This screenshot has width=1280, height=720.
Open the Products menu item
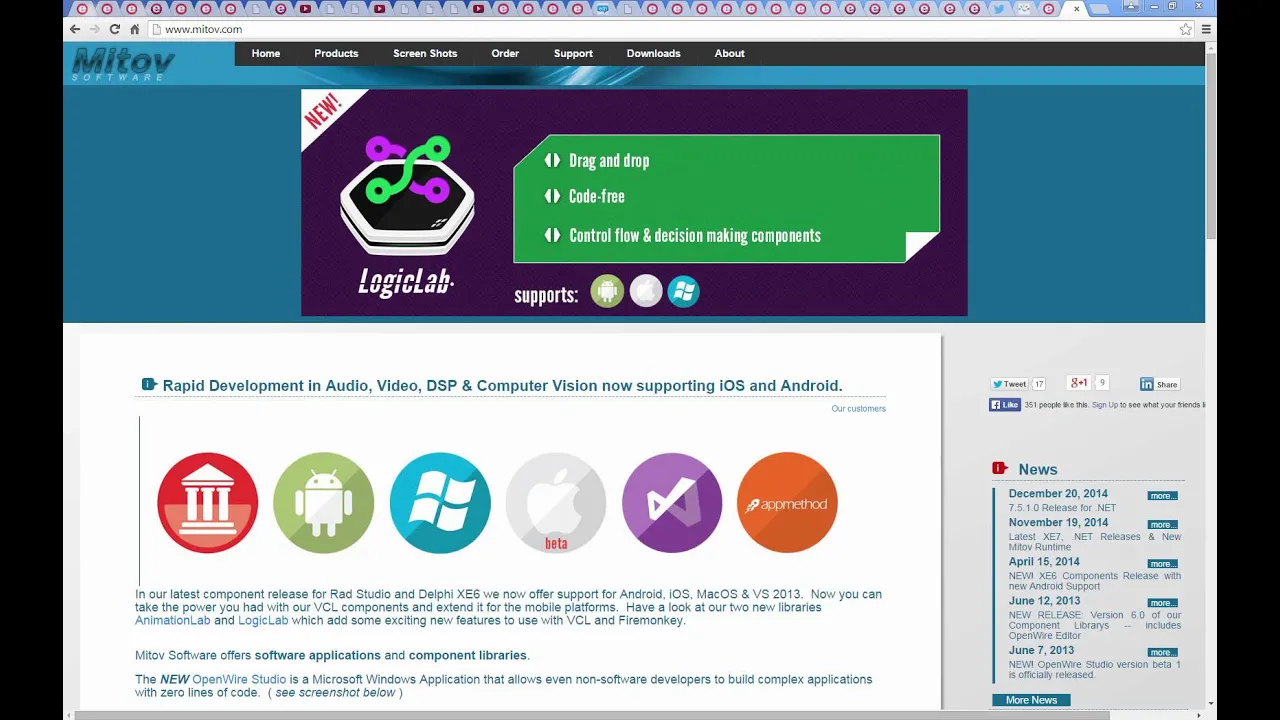(x=336, y=54)
